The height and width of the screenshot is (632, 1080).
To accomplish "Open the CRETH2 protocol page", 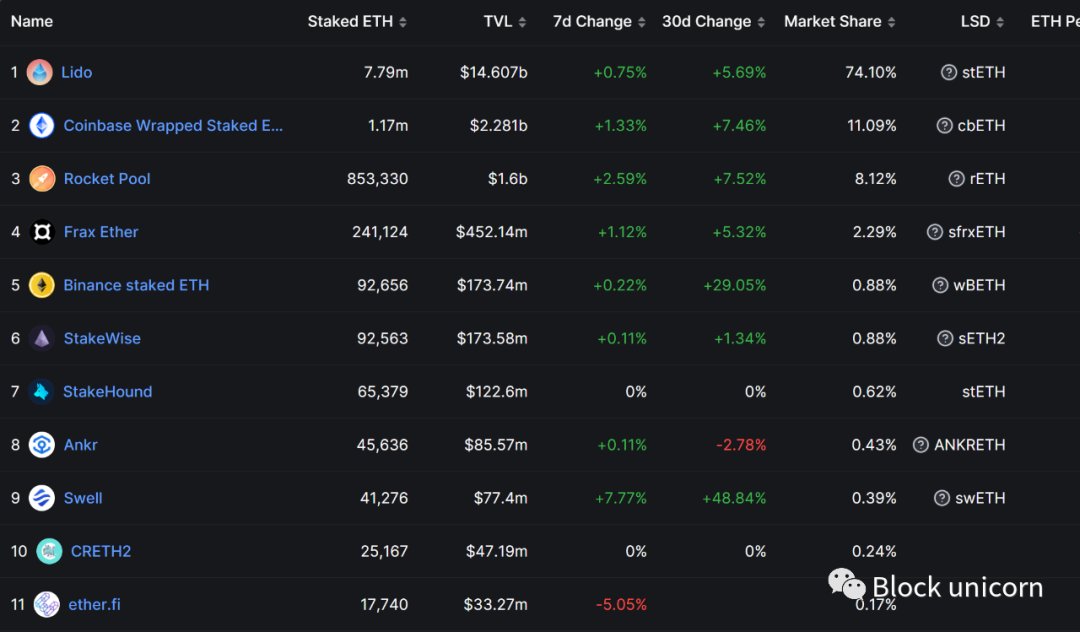I will pos(101,551).
